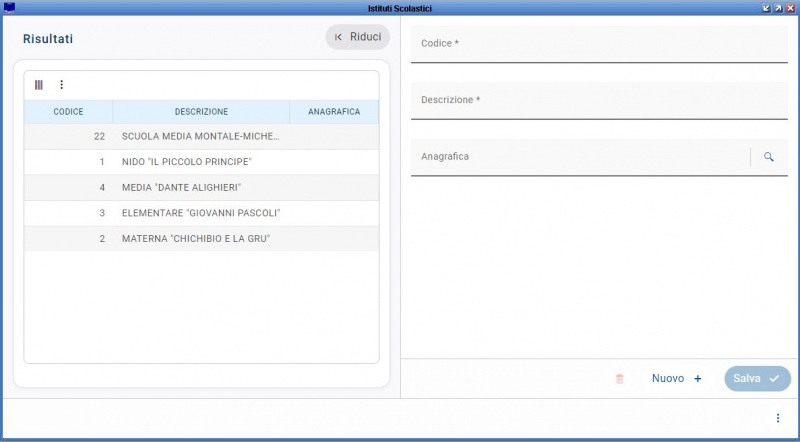Select the MEDIA "DANTE ALIGHIERI" row
The image size is (800, 442).
pyautogui.click(x=201, y=187)
